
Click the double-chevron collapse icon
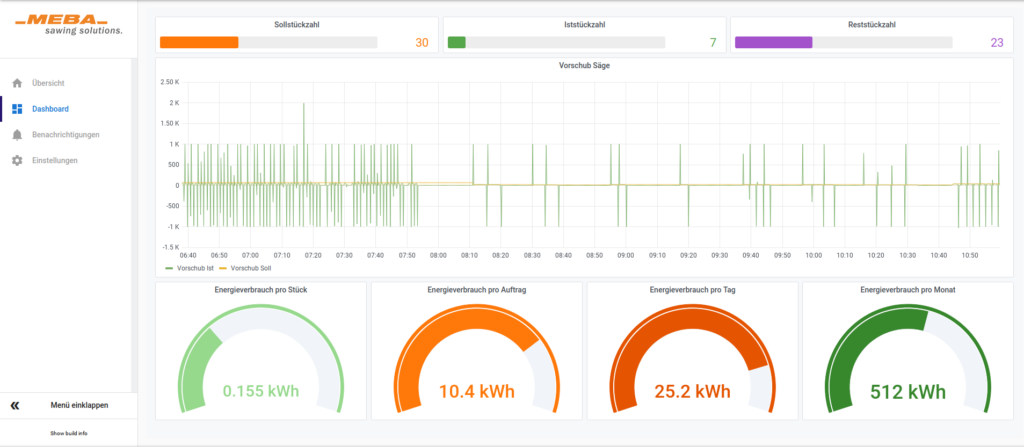[x=15, y=405]
